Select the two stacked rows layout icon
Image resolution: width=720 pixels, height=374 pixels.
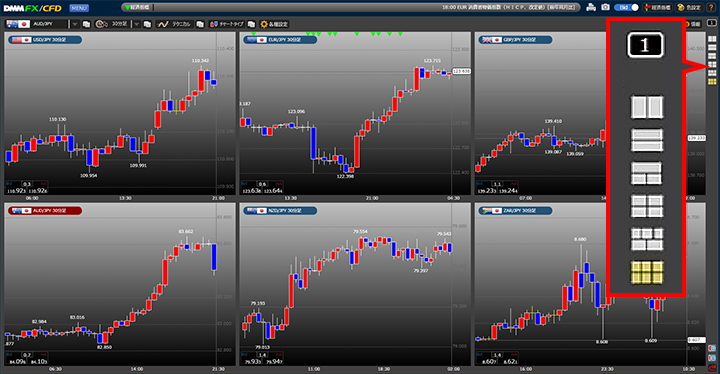647,140
